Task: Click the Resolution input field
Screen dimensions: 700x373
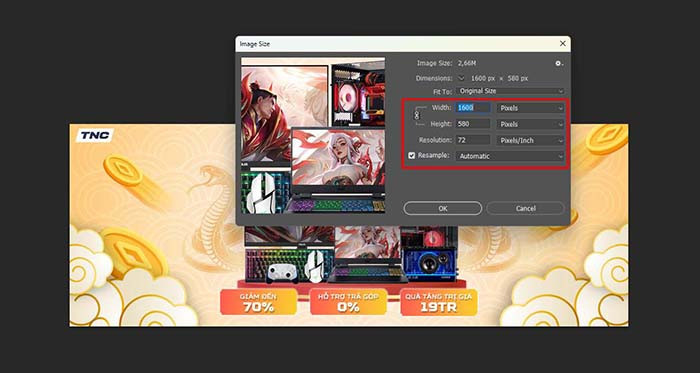Action: pyautogui.click(x=473, y=140)
